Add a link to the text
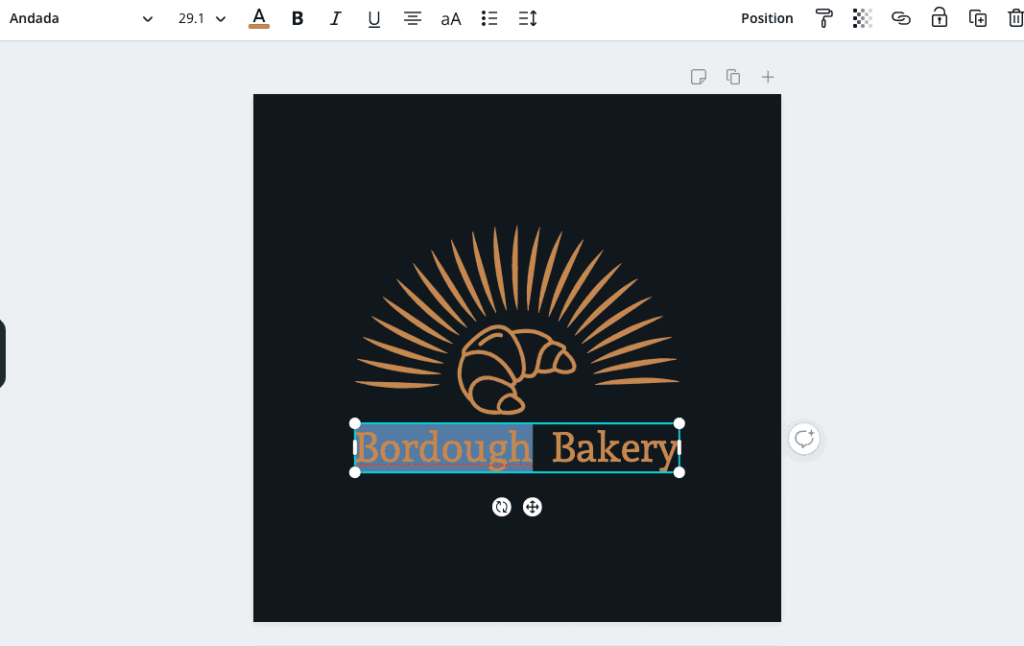Screen dimensions: 1024x646 click(901, 18)
